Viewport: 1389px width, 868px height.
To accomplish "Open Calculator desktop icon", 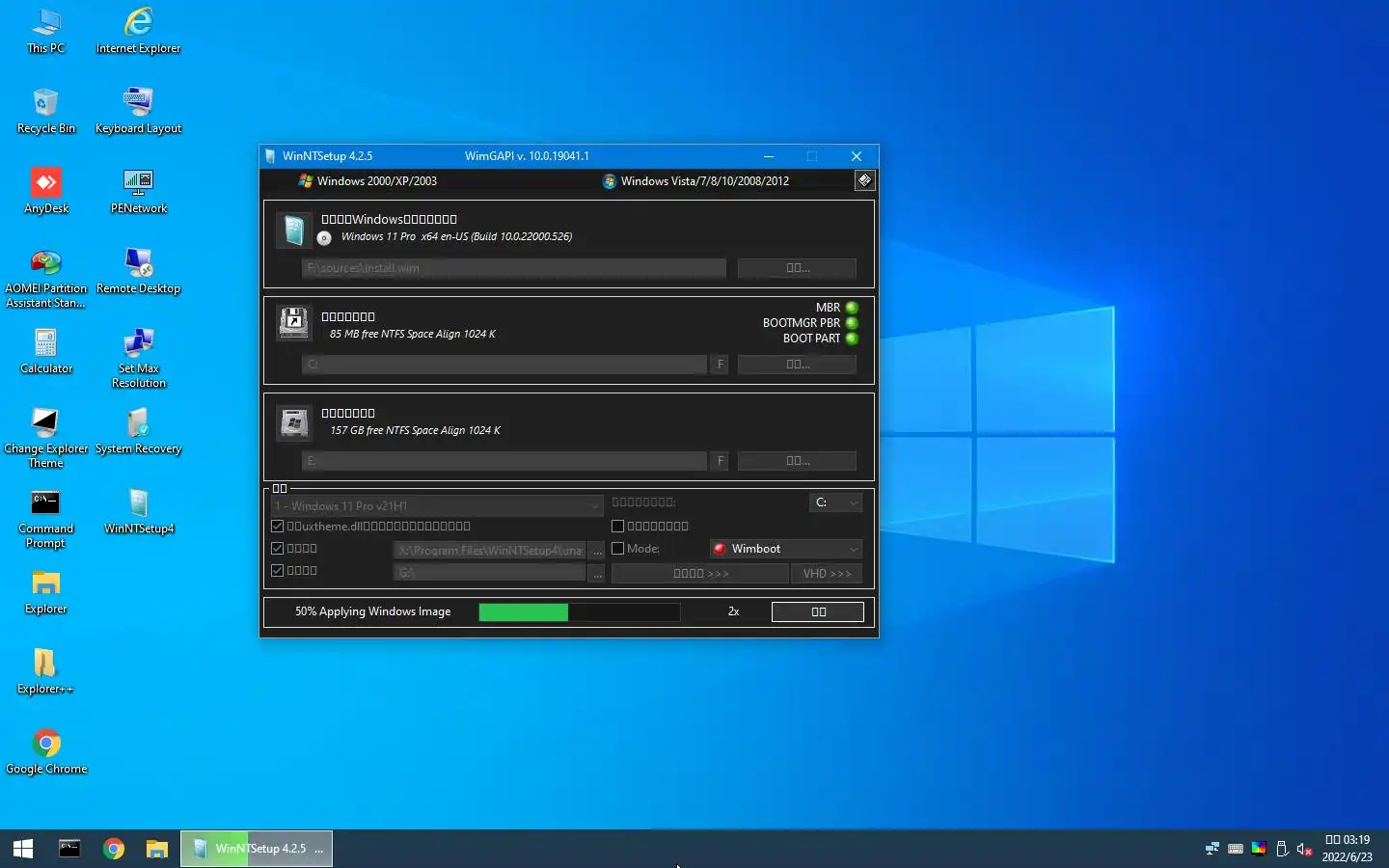I will coord(45,352).
